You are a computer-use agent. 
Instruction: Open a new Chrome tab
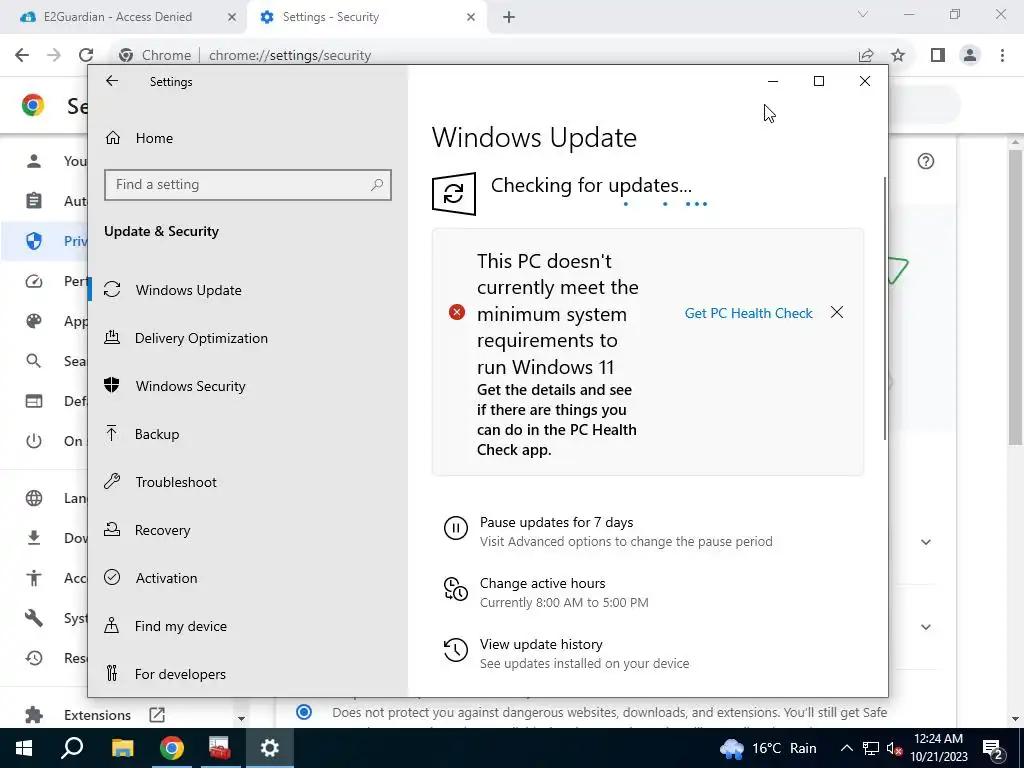point(509,18)
